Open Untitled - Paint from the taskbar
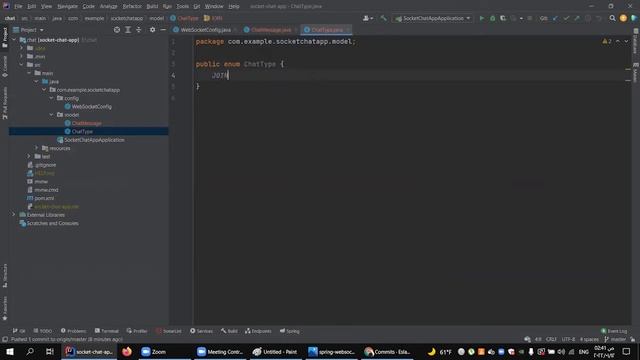640x360 pixels. click(x=275, y=351)
